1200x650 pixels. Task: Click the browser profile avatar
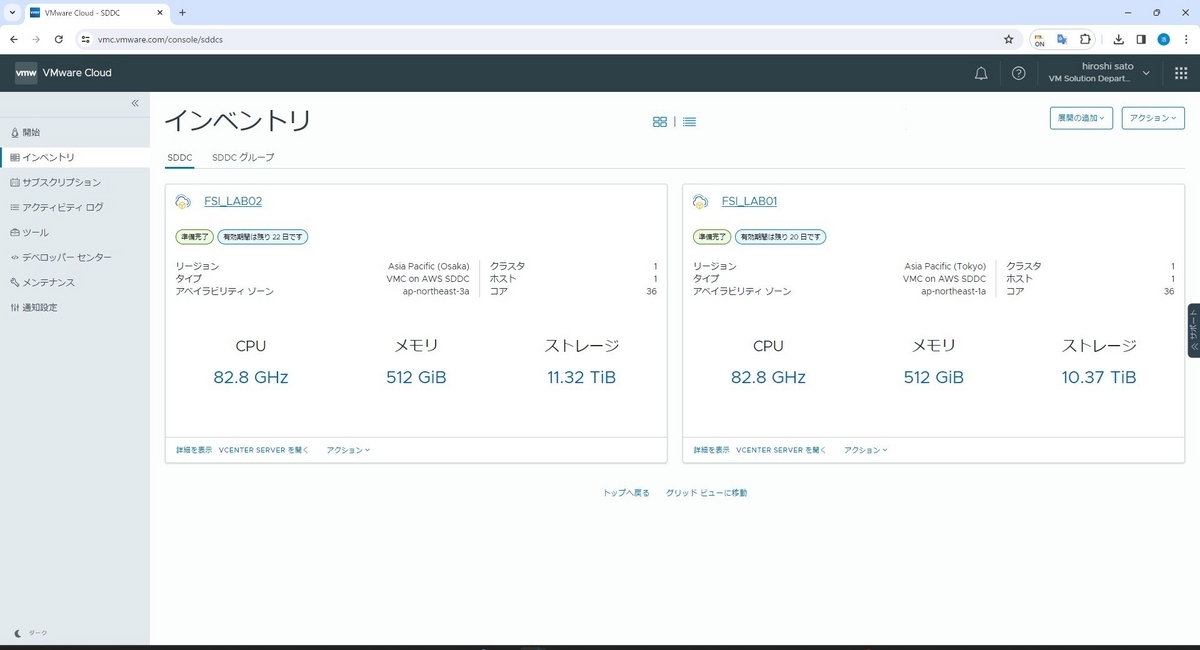point(1164,39)
